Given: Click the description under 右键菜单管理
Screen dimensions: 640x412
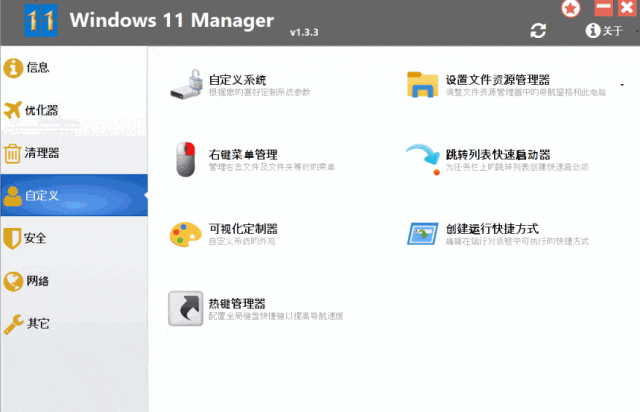Looking at the screenshot, I should (272, 167).
